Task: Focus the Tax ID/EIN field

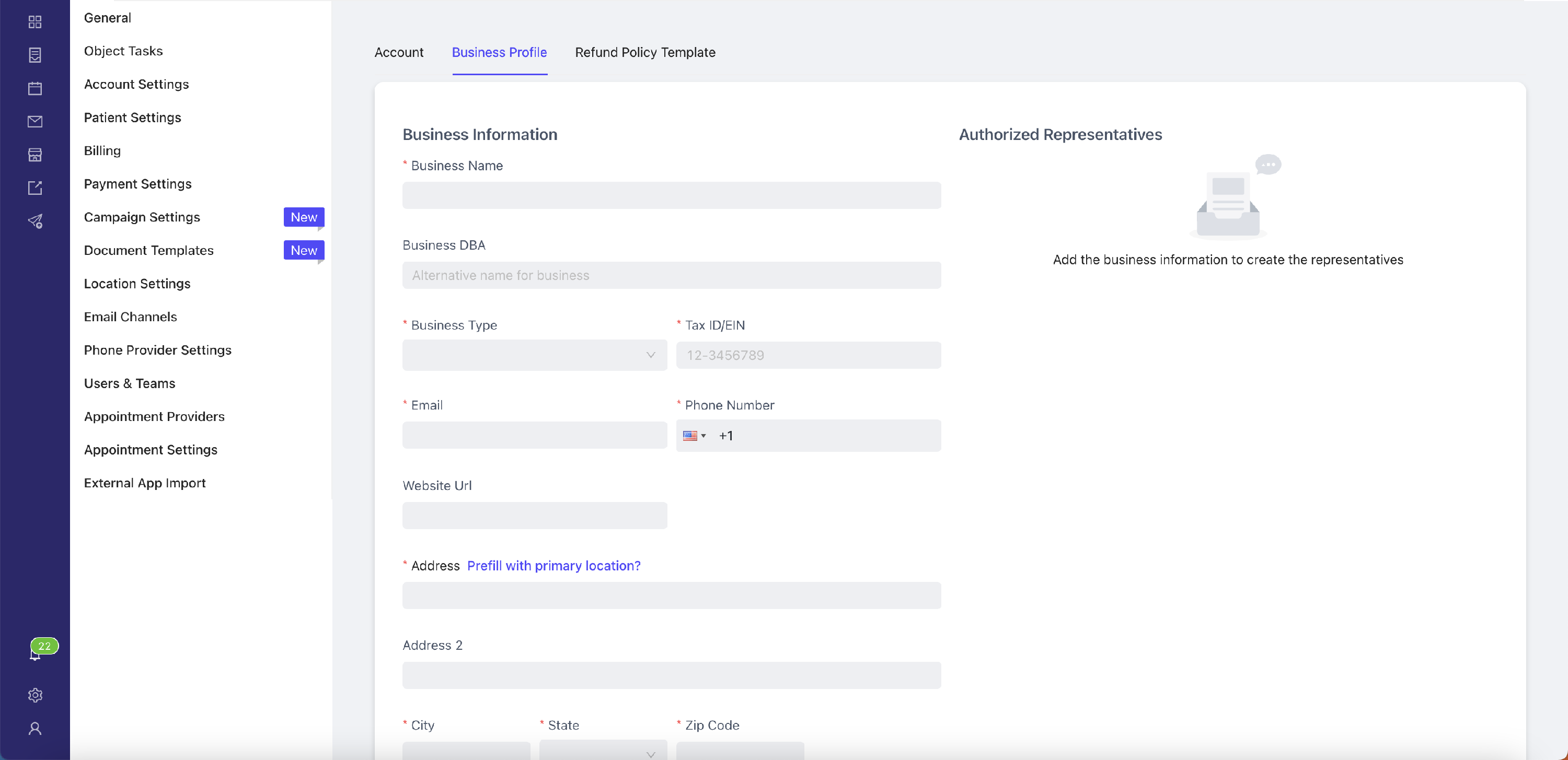Action: click(809, 355)
